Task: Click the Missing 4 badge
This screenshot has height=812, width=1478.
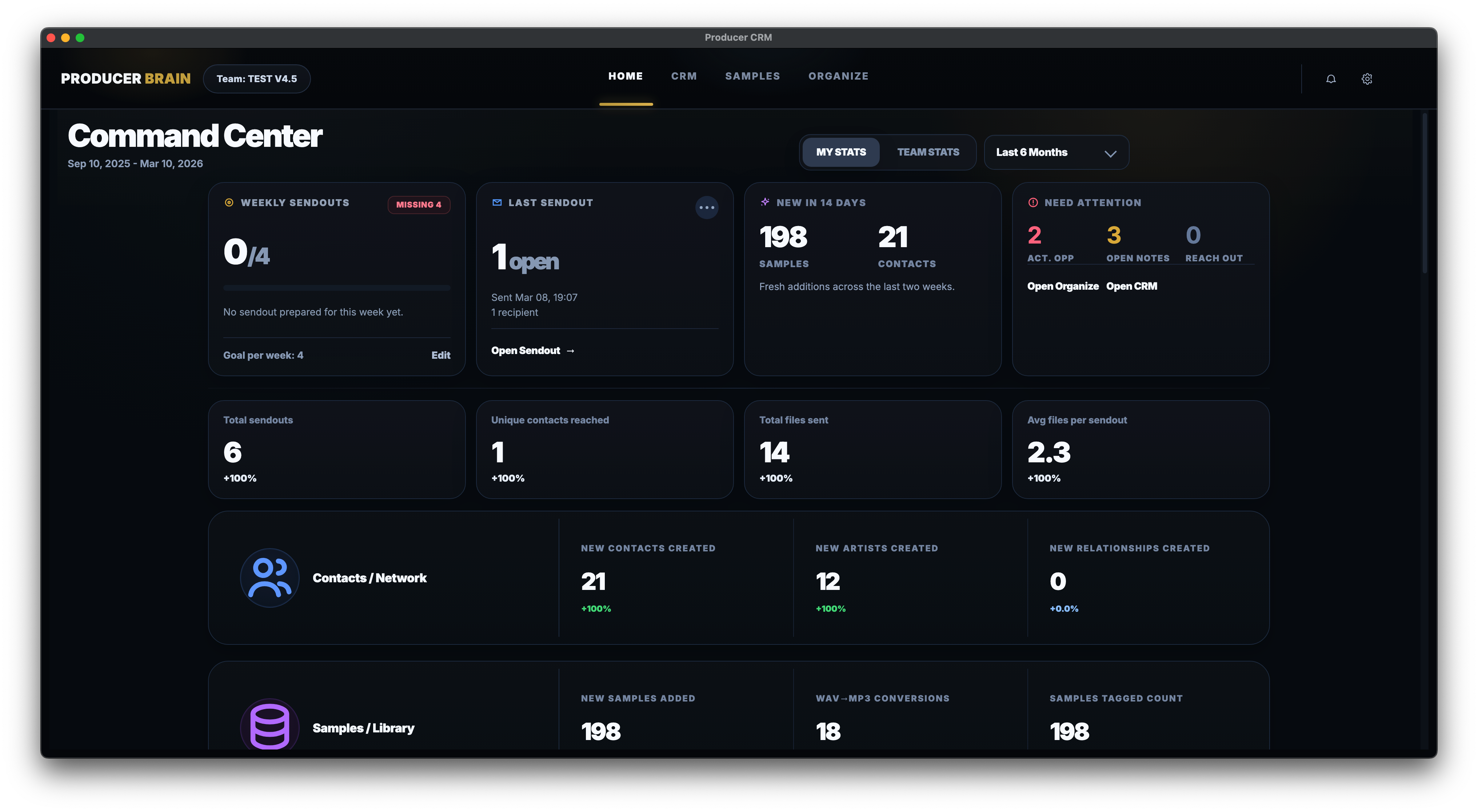Action: pyautogui.click(x=419, y=205)
